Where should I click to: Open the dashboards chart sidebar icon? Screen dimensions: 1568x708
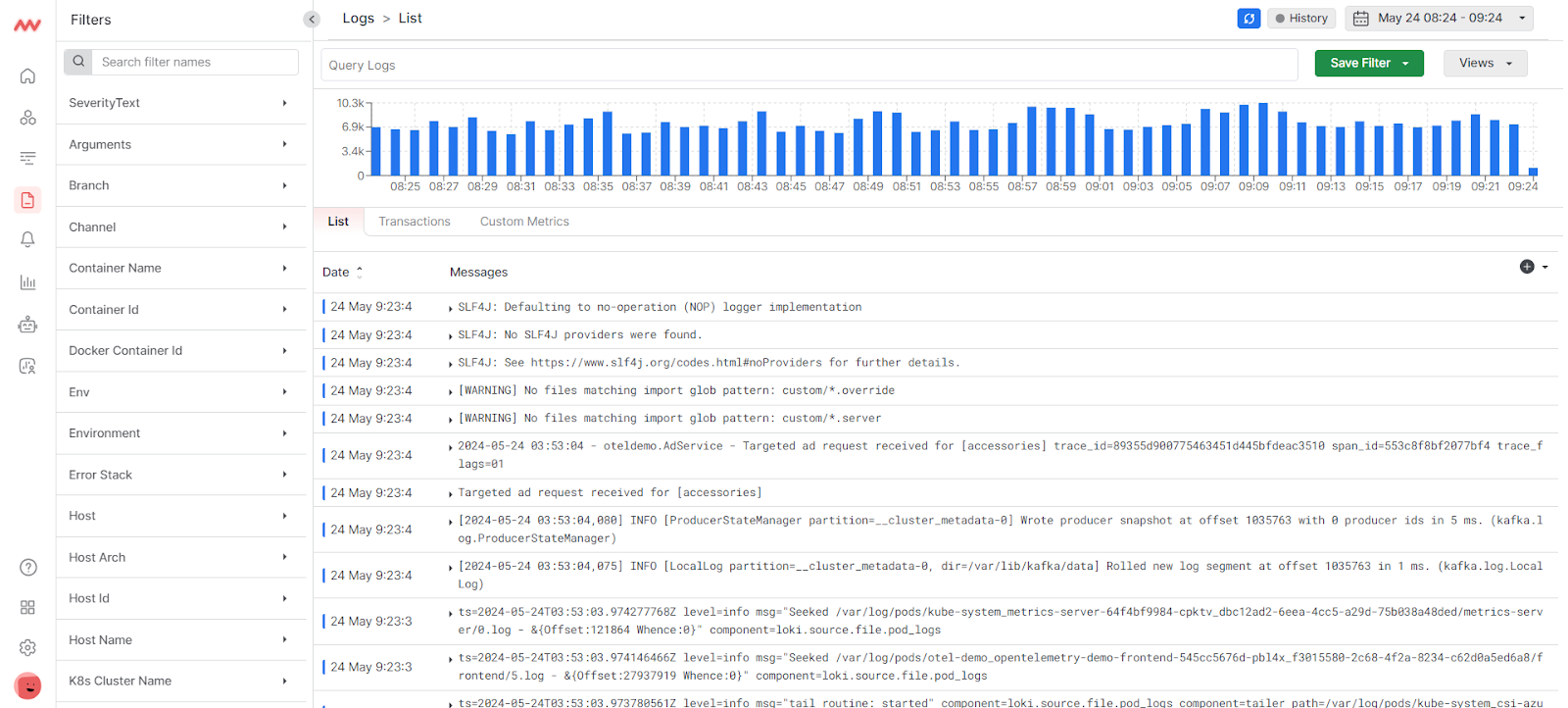[27, 282]
